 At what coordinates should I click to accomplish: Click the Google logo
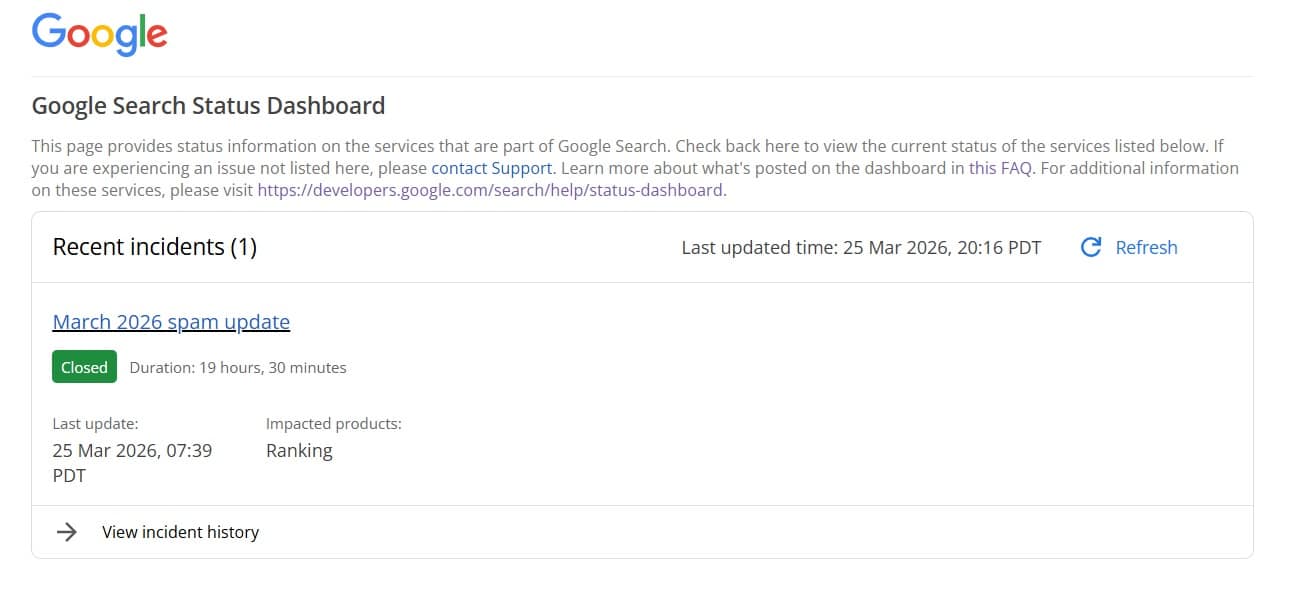99,35
